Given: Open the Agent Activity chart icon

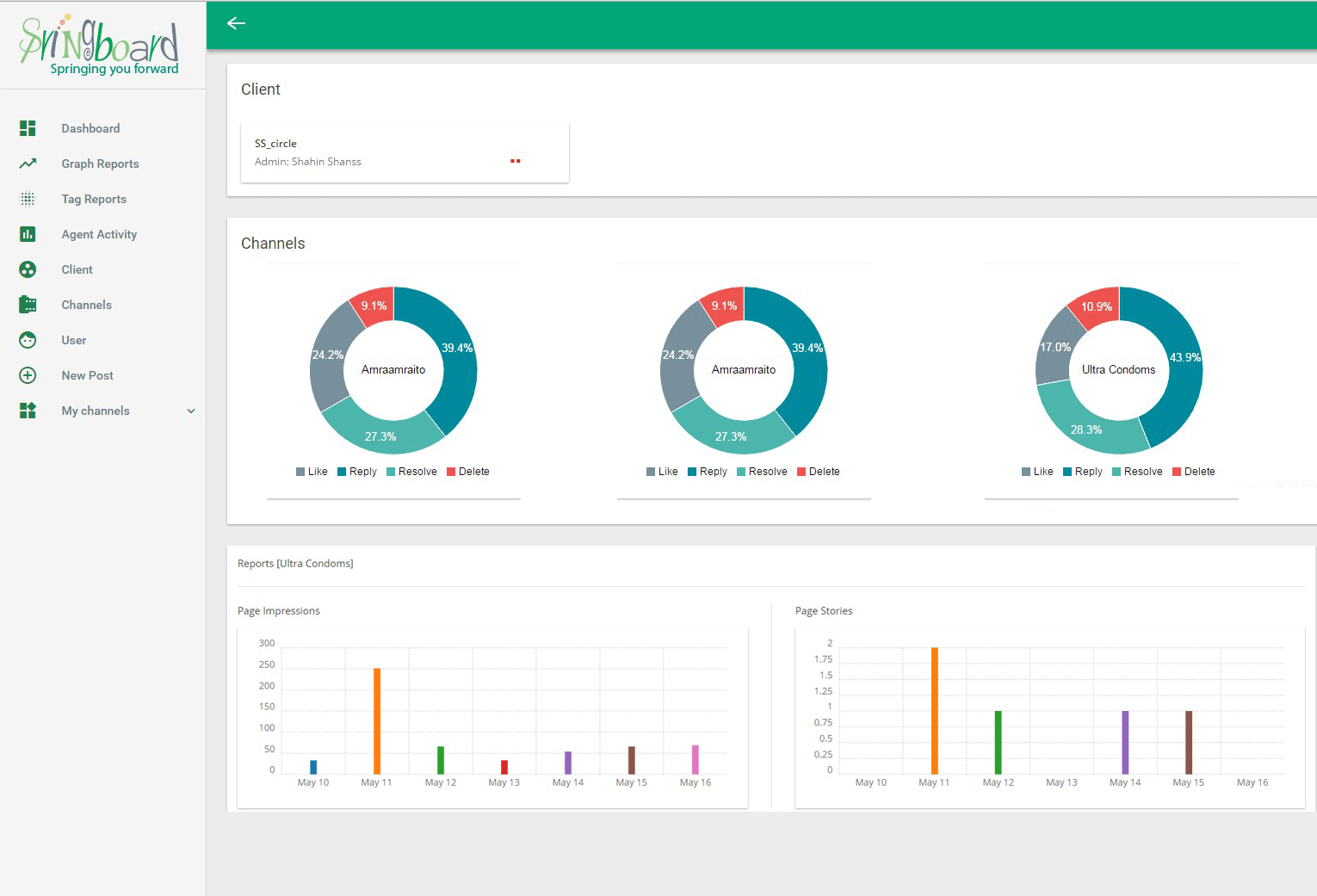Looking at the screenshot, I should 28,234.
